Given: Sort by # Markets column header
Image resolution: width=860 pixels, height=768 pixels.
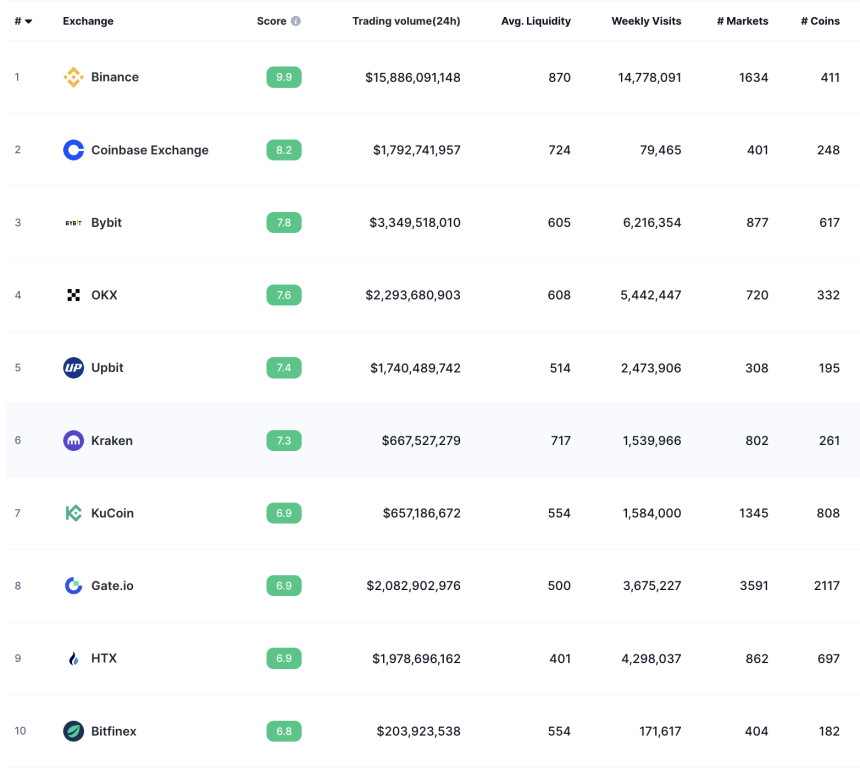Looking at the screenshot, I should 743,21.
